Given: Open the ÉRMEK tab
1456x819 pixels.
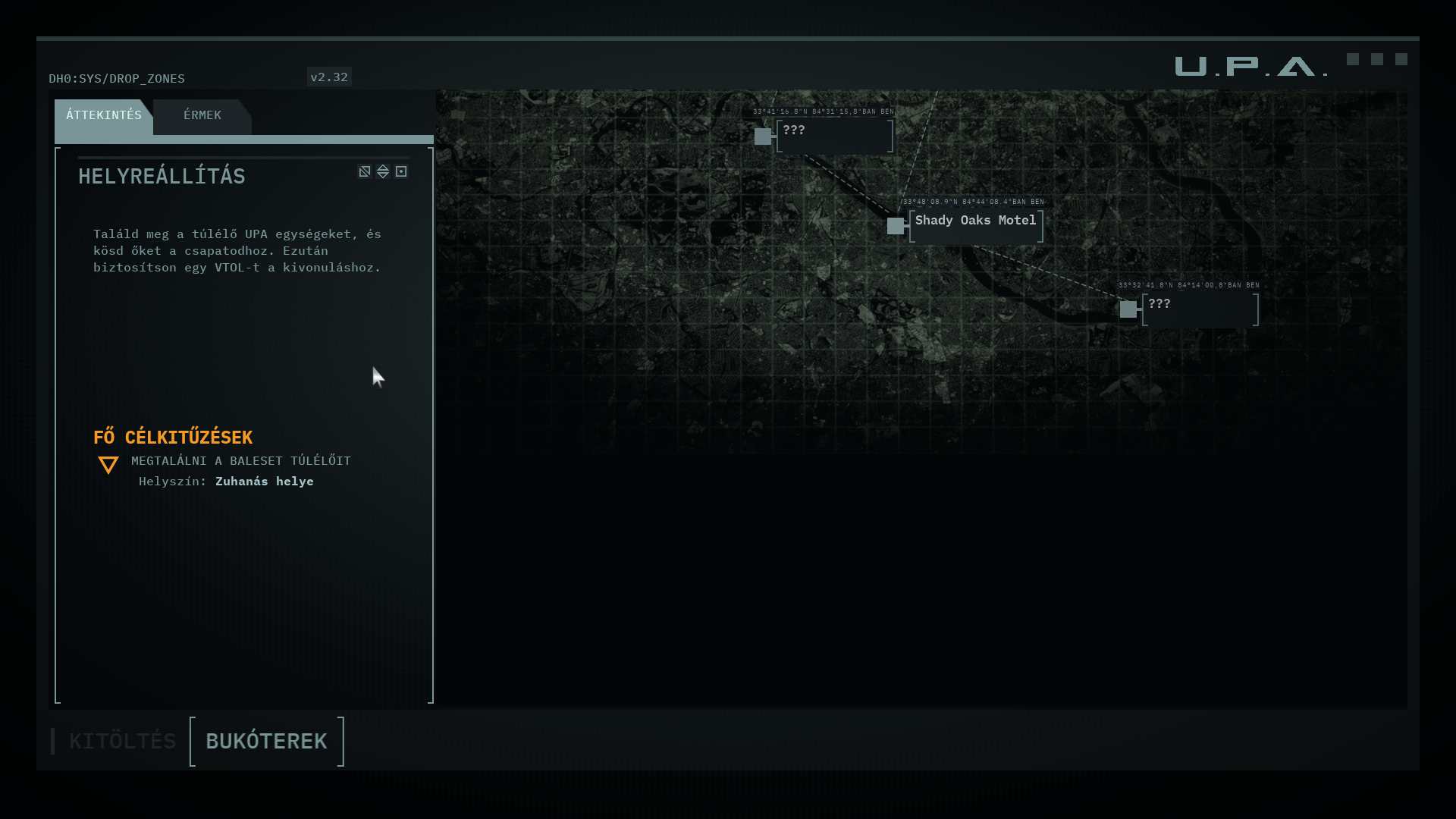Looking at the screenshot, I should (202, 115).
